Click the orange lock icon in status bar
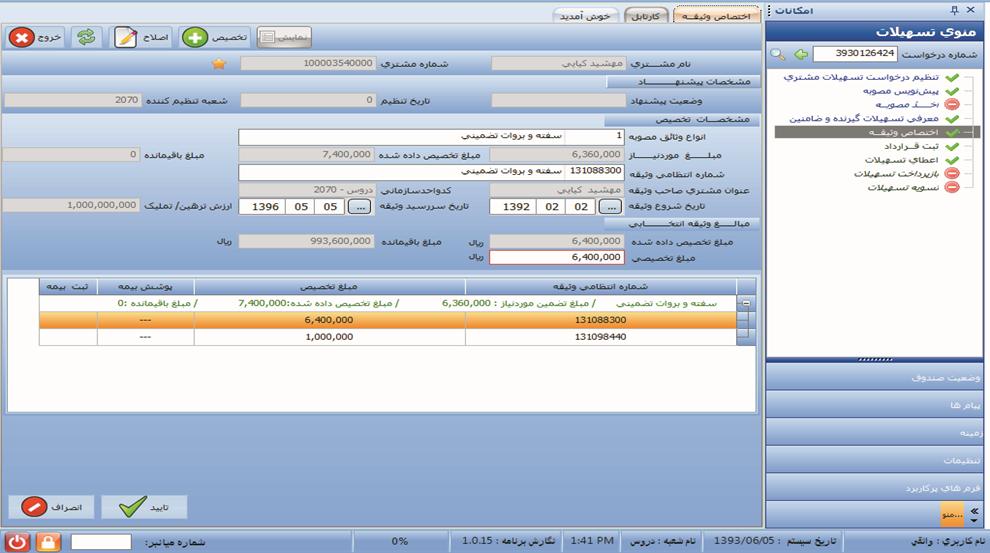This screenshot has height=553, width=990. tap(48, 541)
